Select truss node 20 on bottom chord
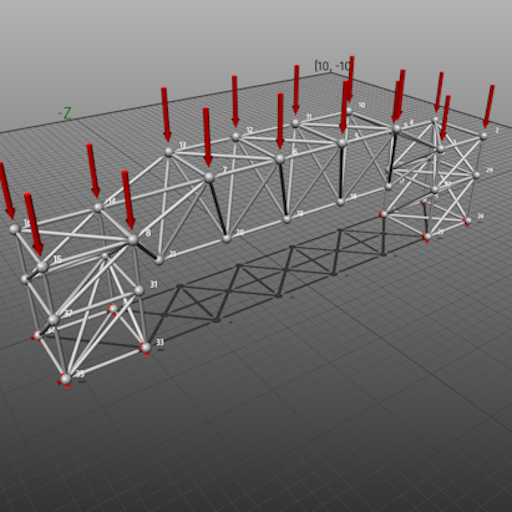 [x=227, y=239]
